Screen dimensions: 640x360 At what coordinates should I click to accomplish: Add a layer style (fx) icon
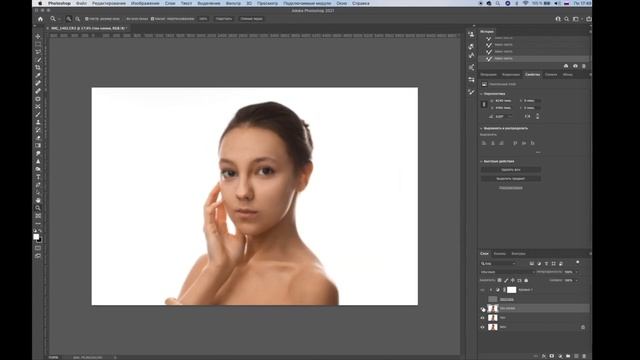pyautogui.click(x=544, y=356)
